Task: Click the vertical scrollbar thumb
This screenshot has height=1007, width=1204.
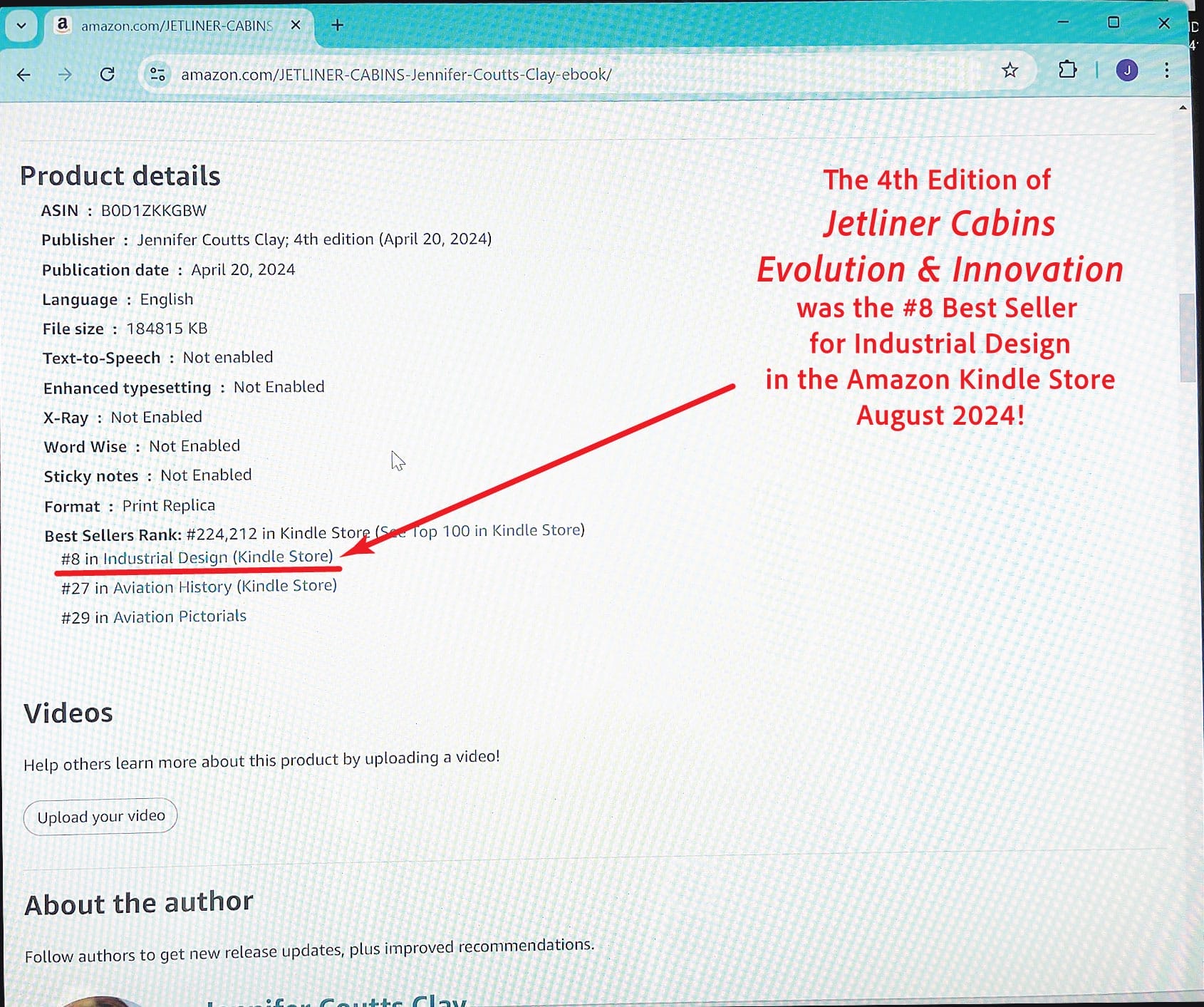Action: 1187,337
